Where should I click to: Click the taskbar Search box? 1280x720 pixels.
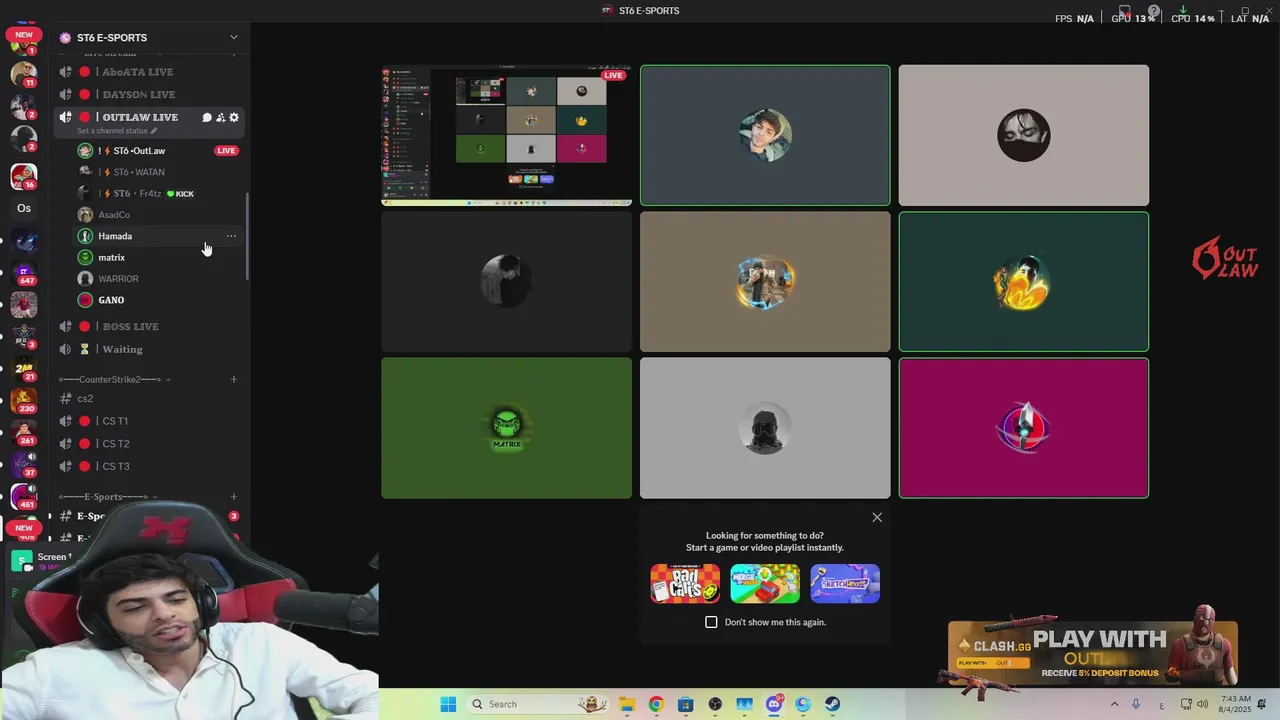(538, 704)
